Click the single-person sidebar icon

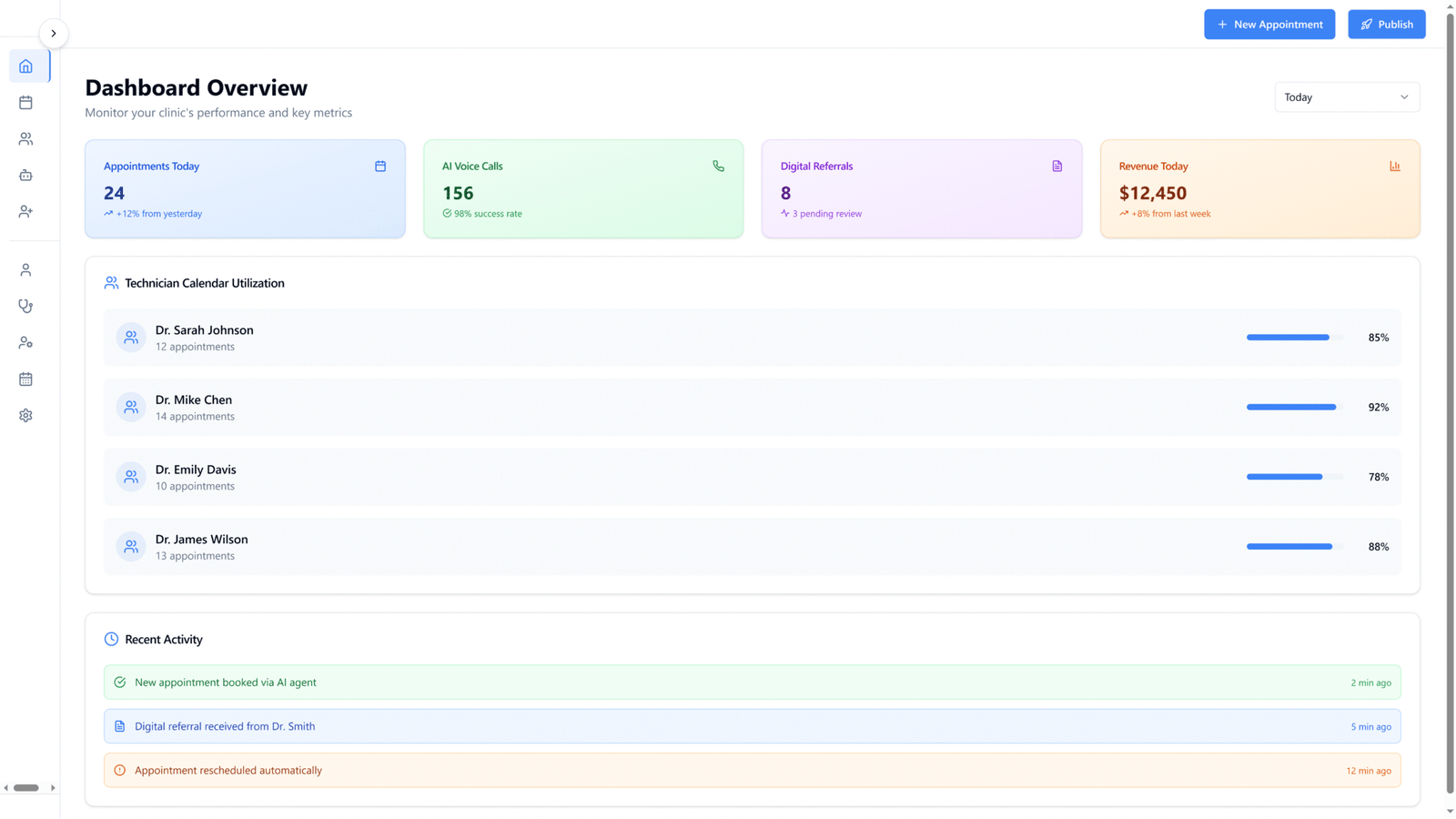(x=25, y=270)
